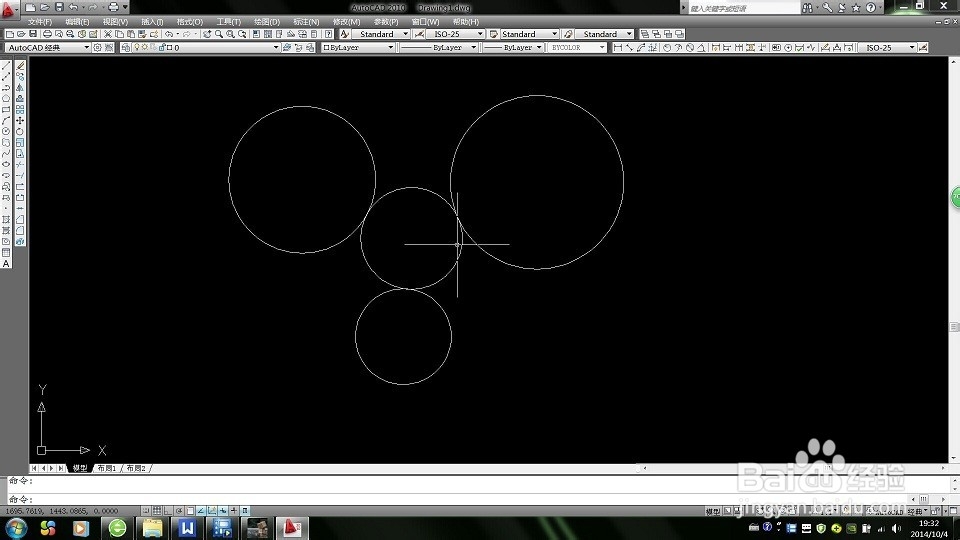Select the Line tool in Draw toolbar
The height and width of the screenshot is (540, 960).
click(x=6, y=66)
